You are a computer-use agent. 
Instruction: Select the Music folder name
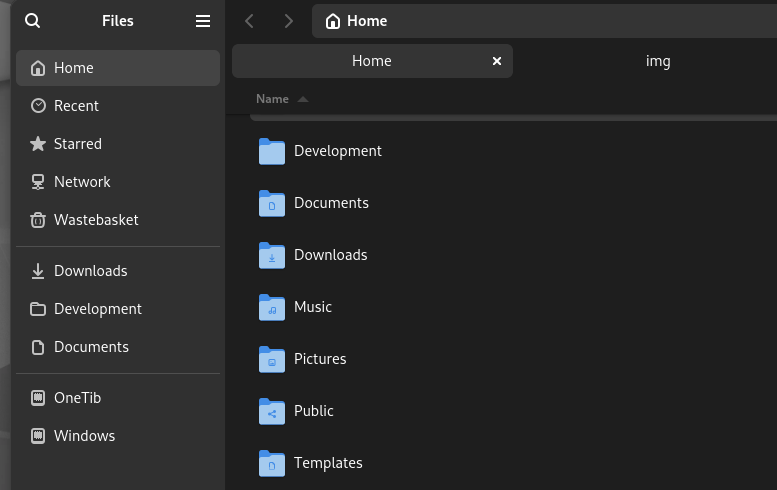tap(313, 307)
